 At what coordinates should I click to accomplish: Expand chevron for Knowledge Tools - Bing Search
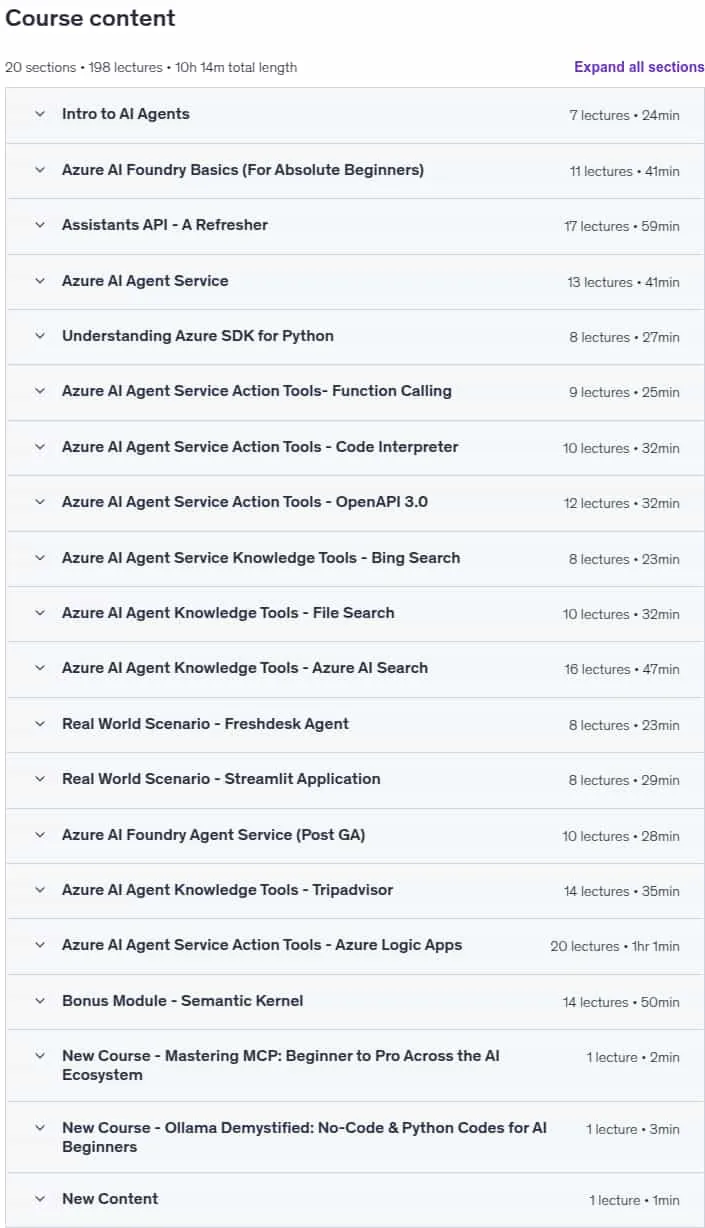click(40, 558)
